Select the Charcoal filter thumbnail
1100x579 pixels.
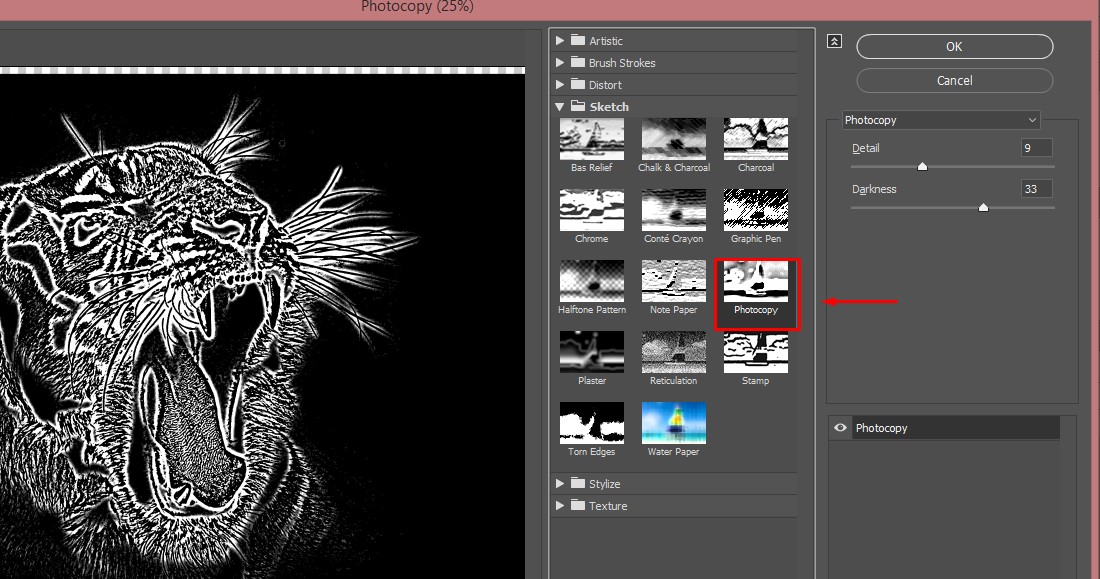click(x=756, y=139)
